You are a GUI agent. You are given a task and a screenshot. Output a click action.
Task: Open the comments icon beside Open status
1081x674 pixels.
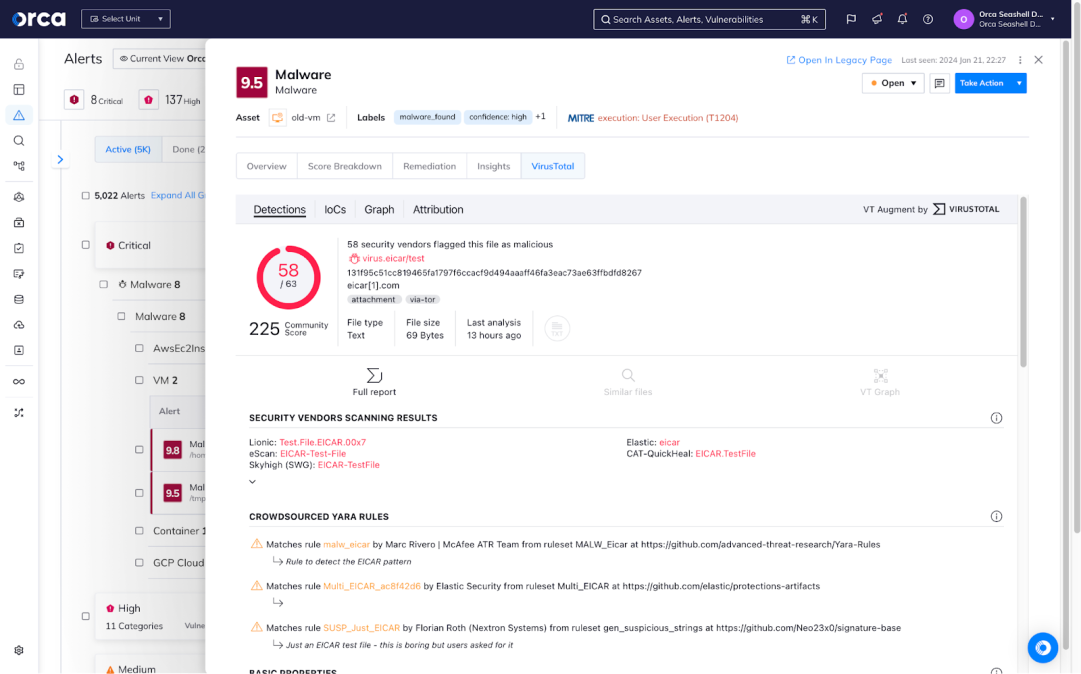pos(939,83)
